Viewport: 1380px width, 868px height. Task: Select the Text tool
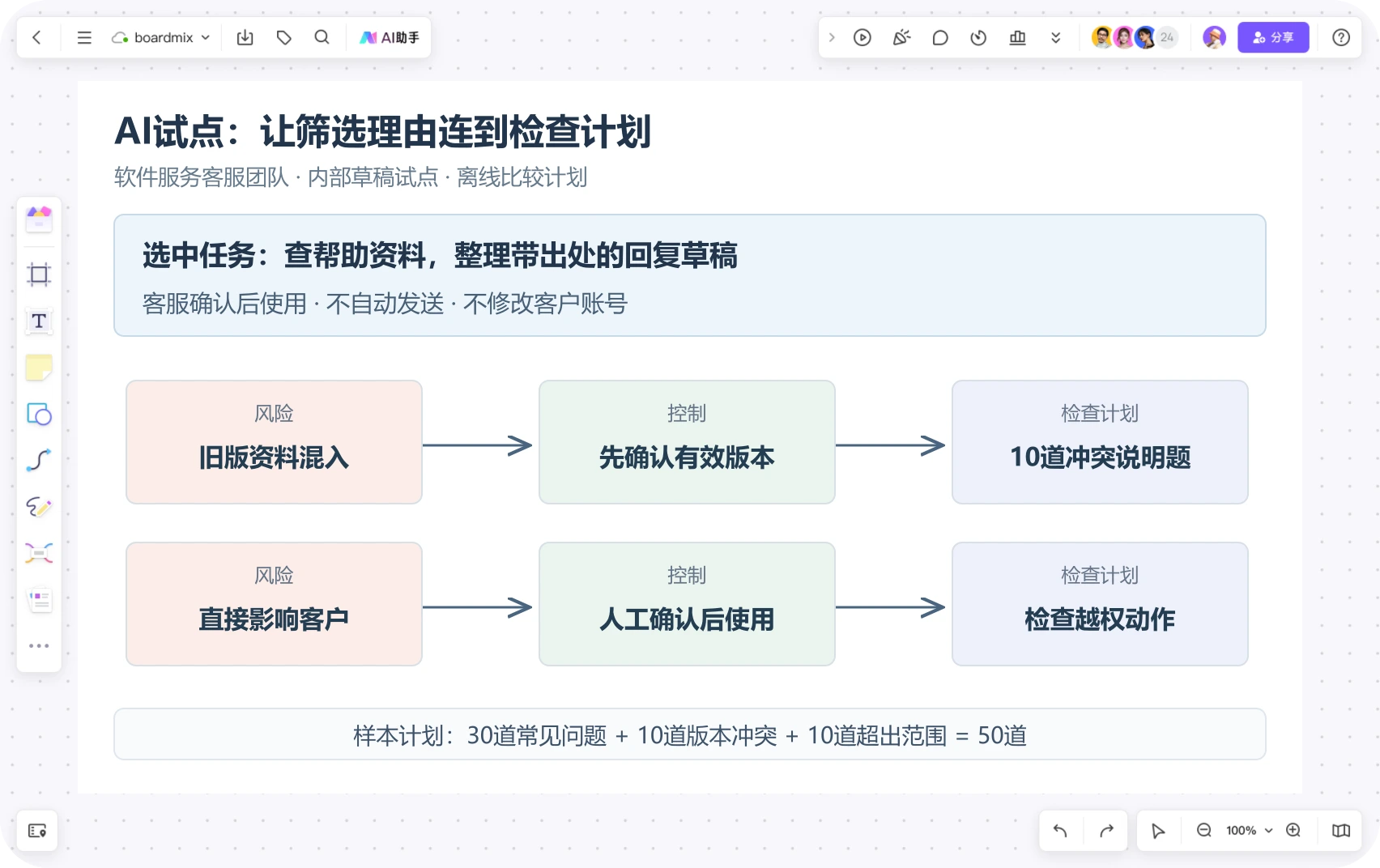point(39,321)
